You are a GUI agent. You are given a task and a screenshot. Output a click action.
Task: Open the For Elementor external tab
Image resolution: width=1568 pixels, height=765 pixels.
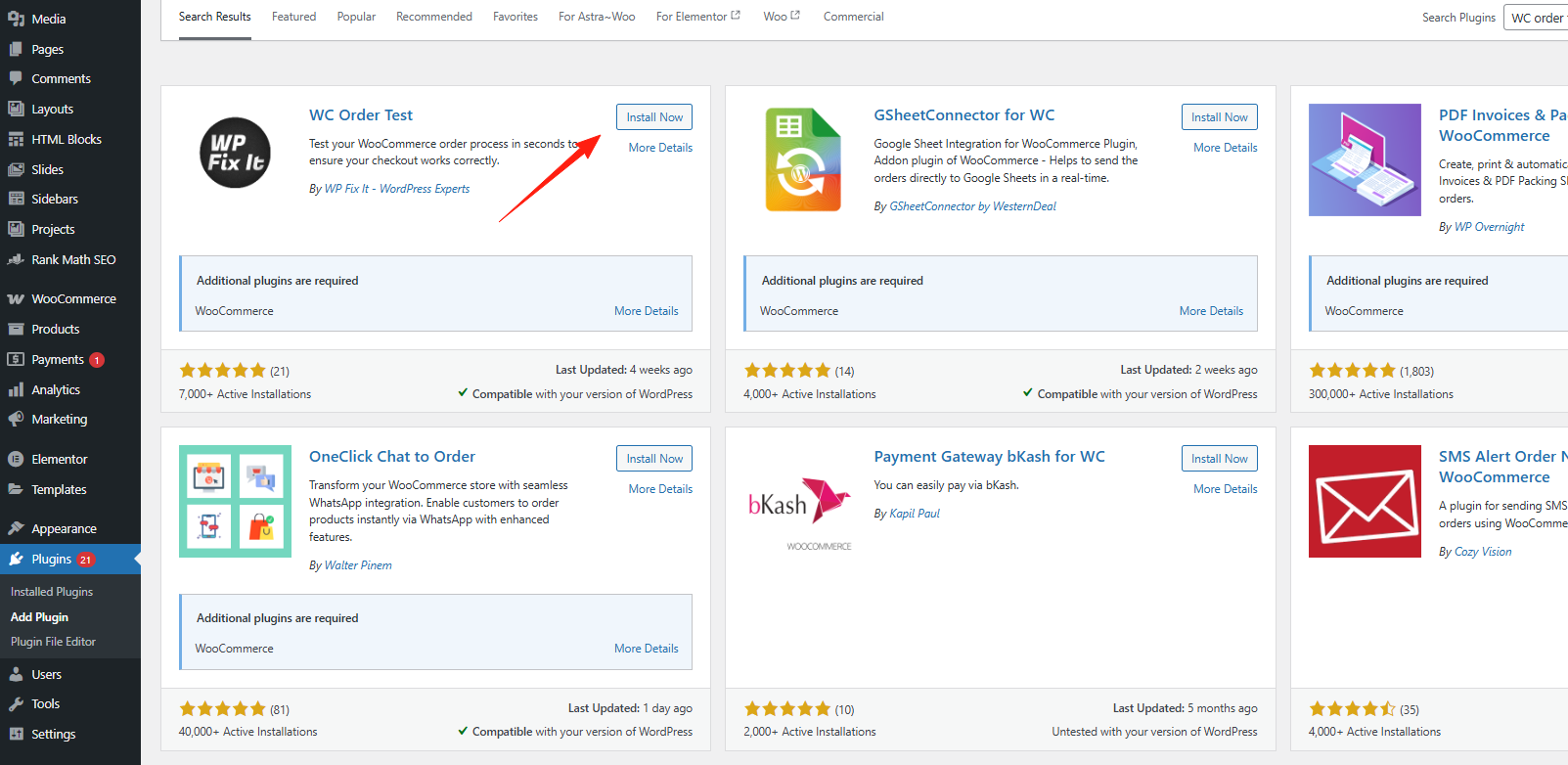(697, 17)
